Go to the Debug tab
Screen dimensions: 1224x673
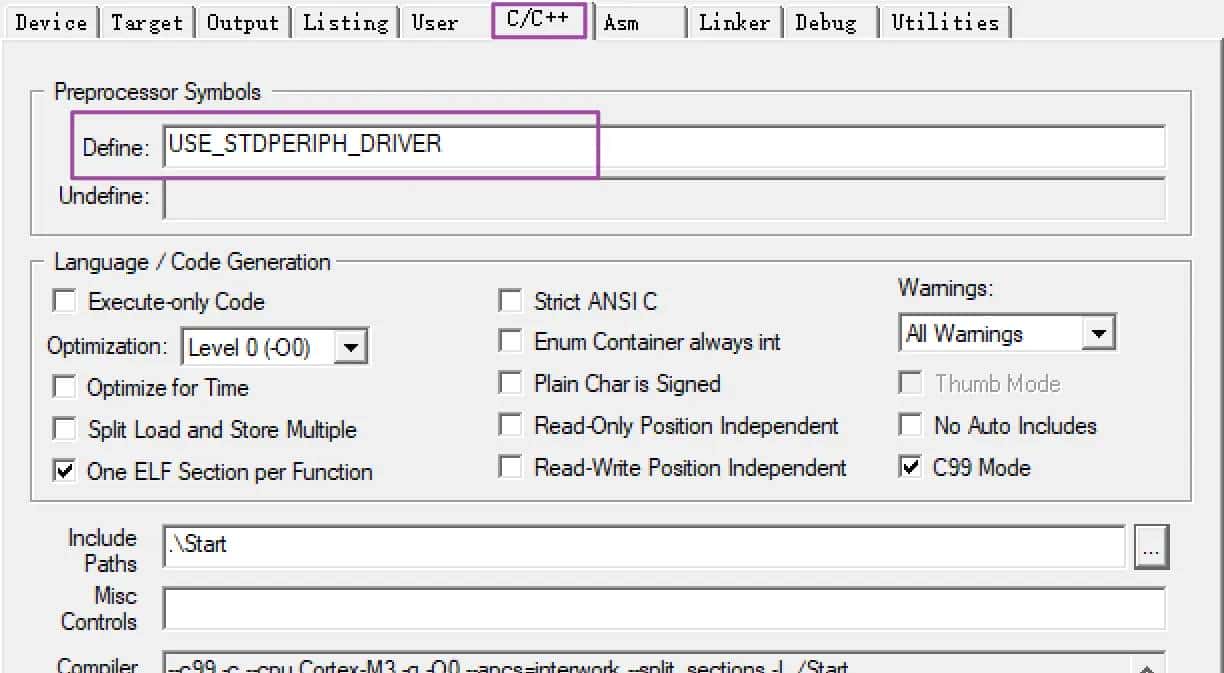(x=826, y=22)
